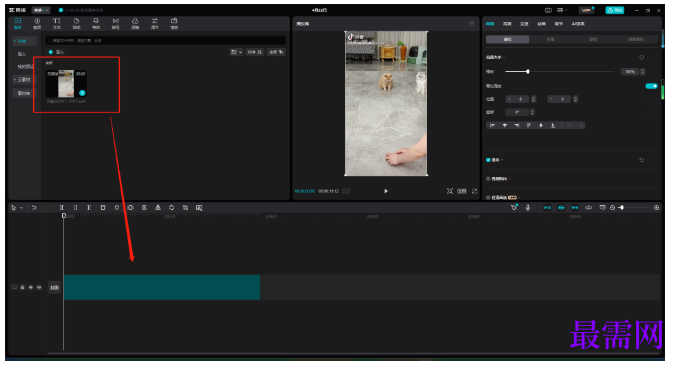Open the filter-all button in media panel
Screen dimensions: 682x366
tap(276, 52)
